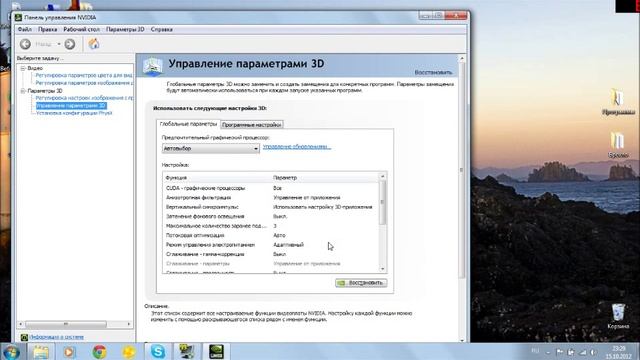
Task: Switch to Skype in the taskbar
Action: click(158, 352)
